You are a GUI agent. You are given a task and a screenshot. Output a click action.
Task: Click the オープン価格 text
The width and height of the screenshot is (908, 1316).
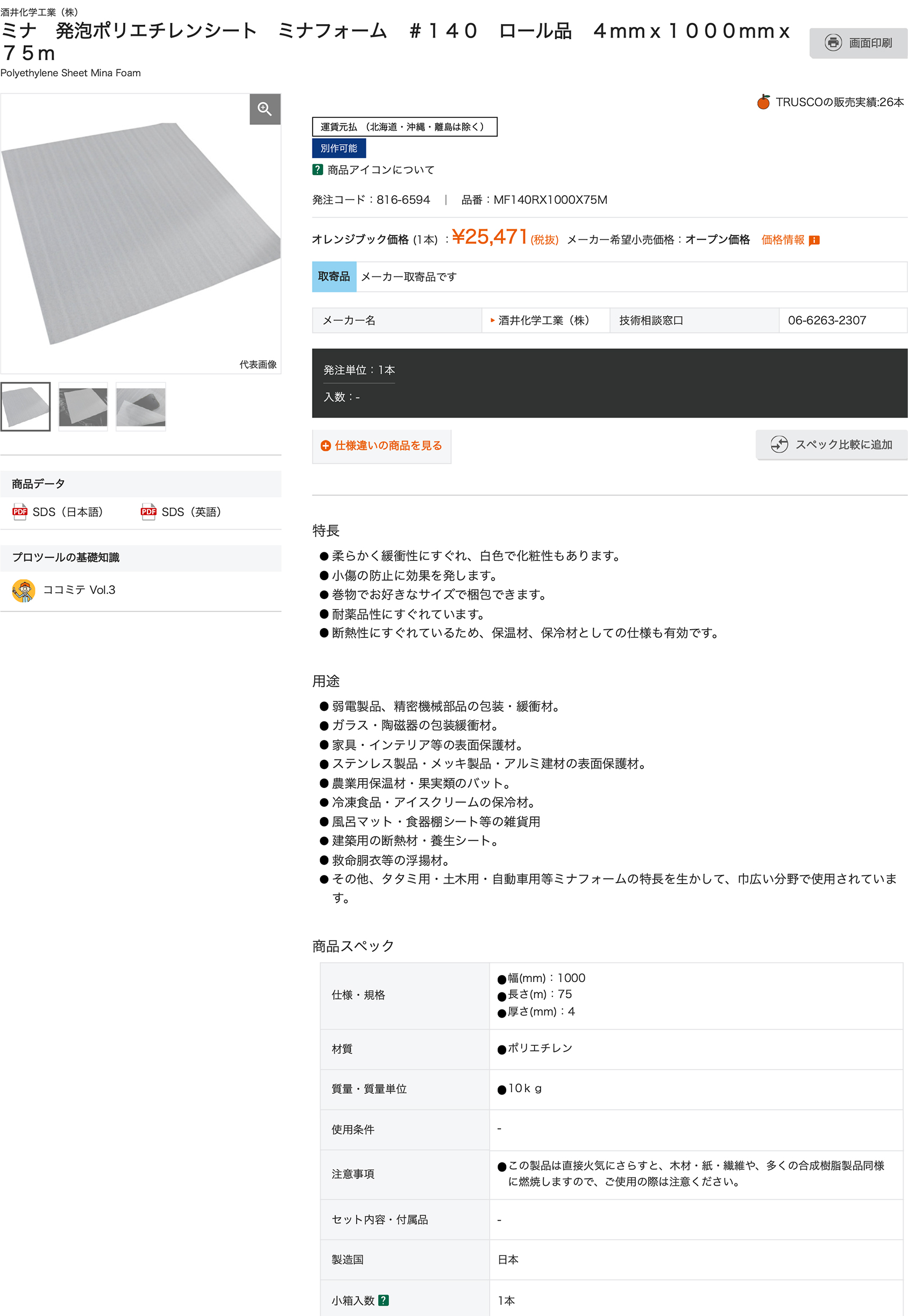(x=717, y=239)
